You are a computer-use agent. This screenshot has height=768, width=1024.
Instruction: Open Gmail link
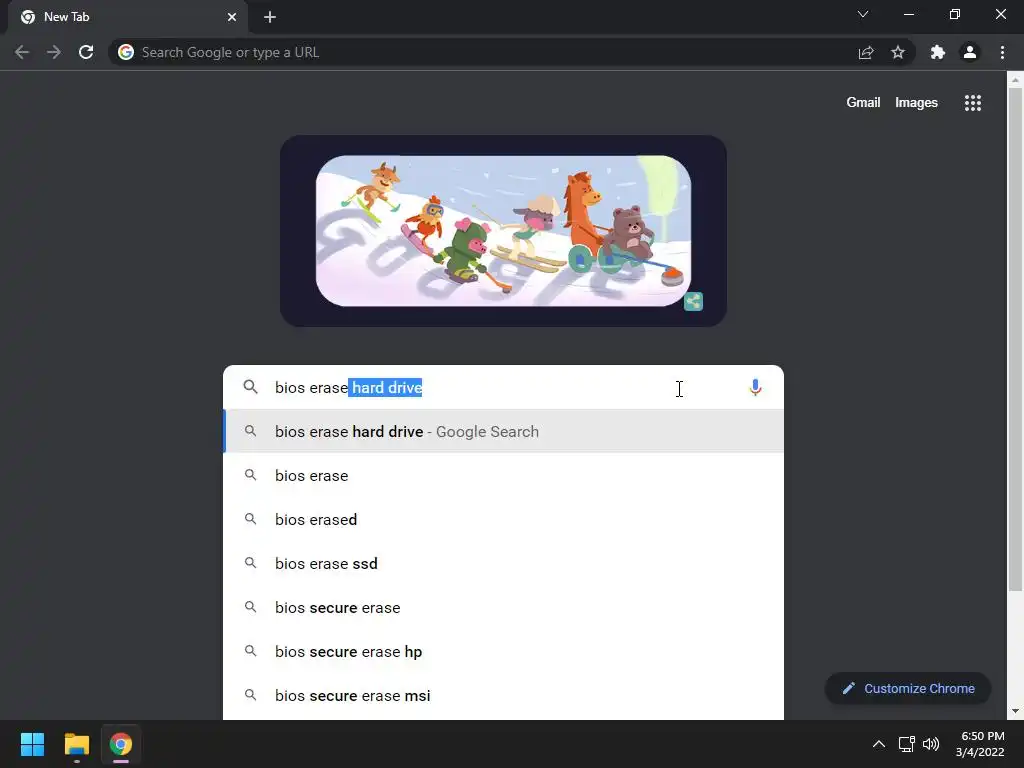(x=863, y=103)
